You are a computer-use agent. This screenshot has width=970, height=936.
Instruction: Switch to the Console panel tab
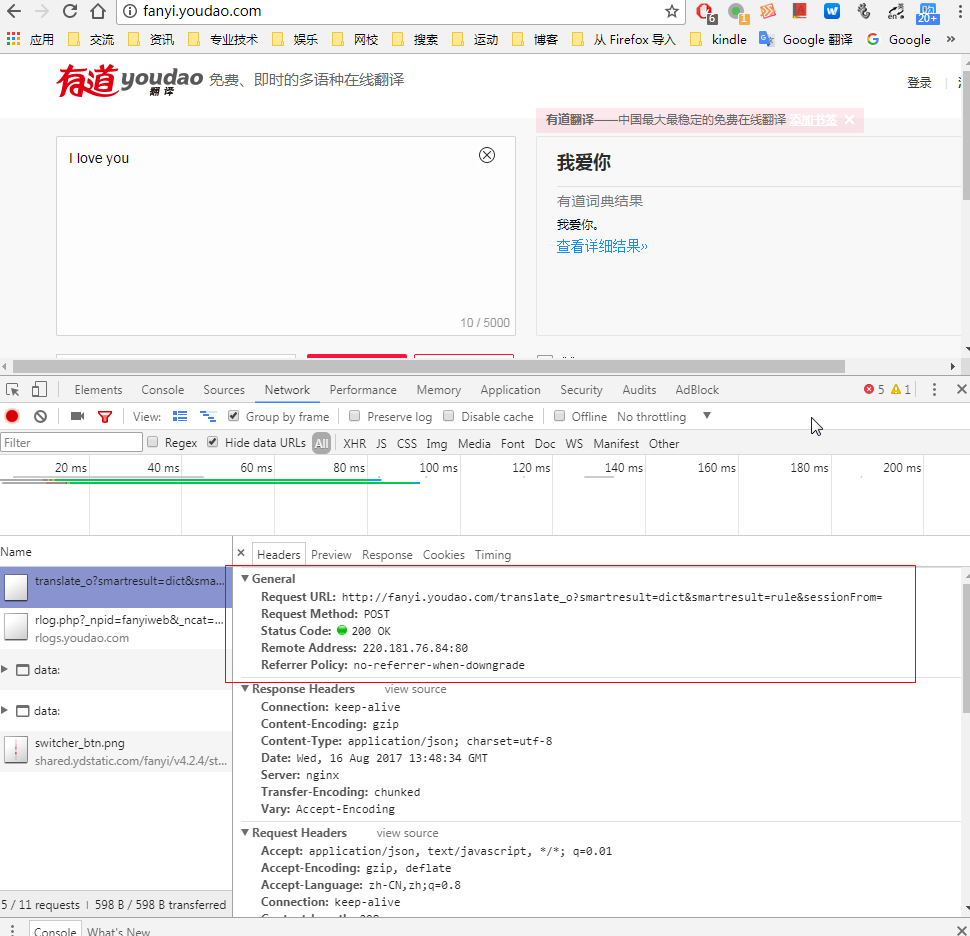[162, 390]
